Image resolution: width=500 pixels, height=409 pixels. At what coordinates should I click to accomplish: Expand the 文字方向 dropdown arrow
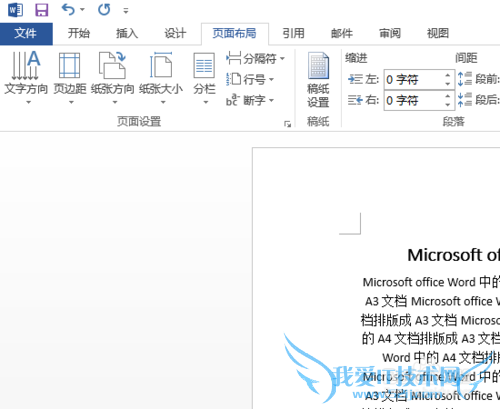(28, 102)
